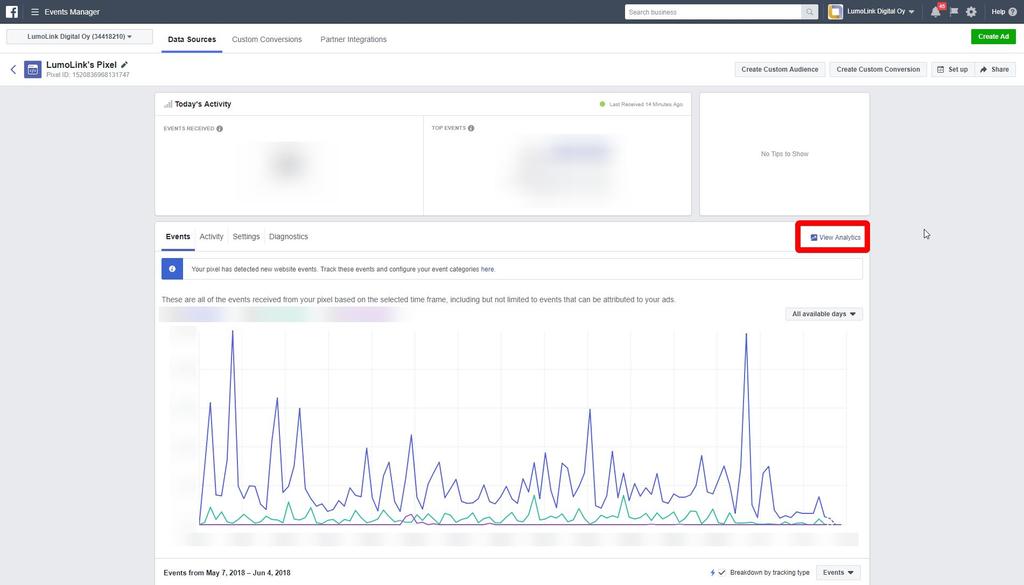Go back using the left chevron arrow
The height and width of the screenshot is (585, 1024).
click(x=13, y=69)
